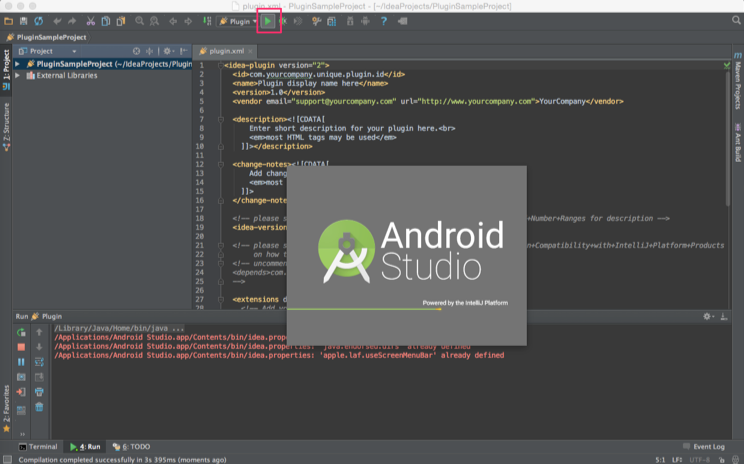Viewport: 744px width, 464px height.
Task: Click the Rerun Plugin icon in the Run panel
Action: pos(21,333)
